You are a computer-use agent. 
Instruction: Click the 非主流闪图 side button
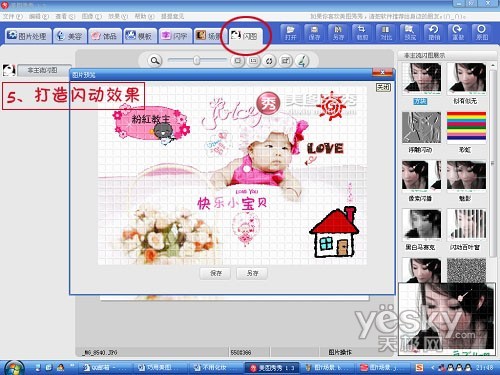point(43,70)
